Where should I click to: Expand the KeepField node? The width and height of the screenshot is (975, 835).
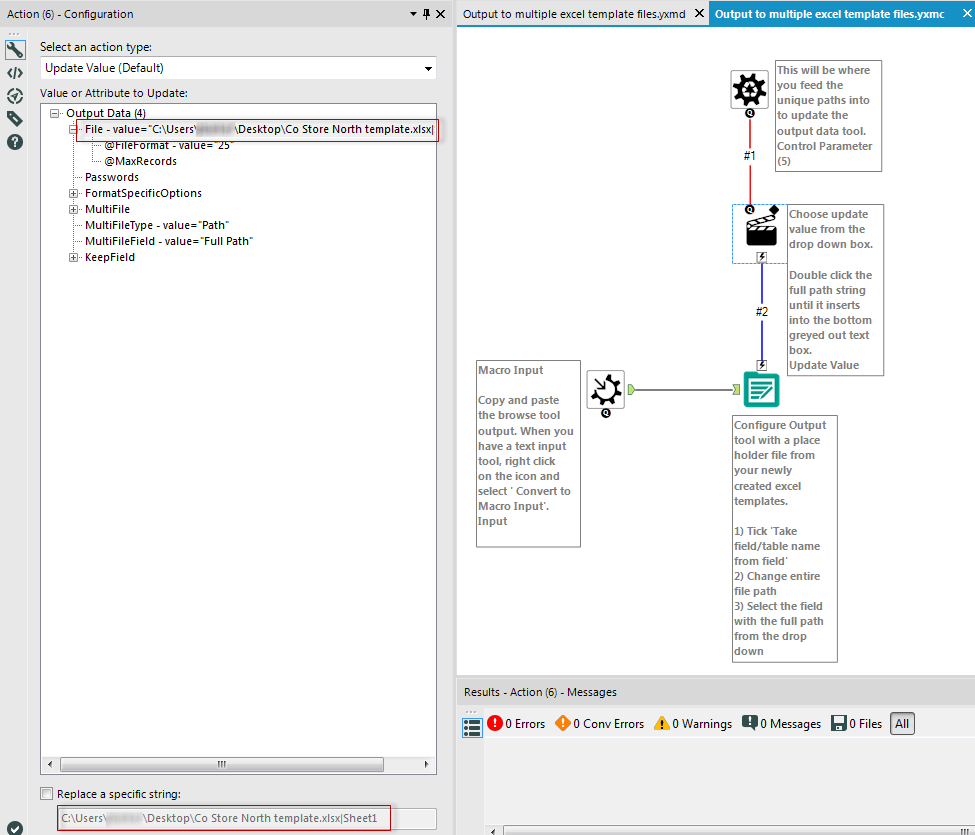[73, 257]
